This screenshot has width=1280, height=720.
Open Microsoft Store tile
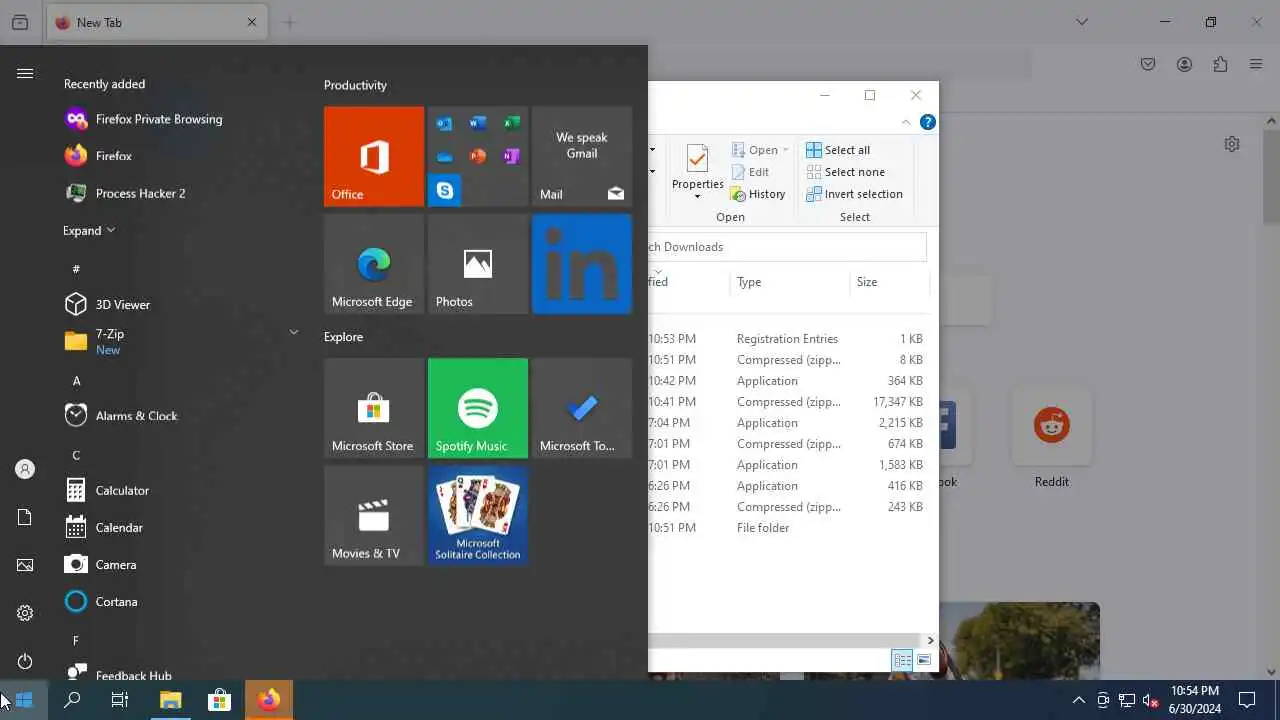374,408
